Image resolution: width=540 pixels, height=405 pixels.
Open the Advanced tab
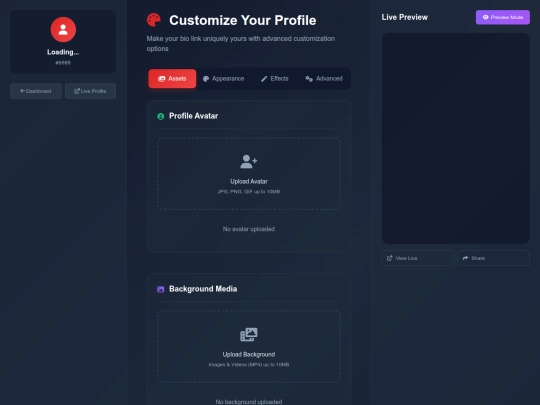(324, 79)
